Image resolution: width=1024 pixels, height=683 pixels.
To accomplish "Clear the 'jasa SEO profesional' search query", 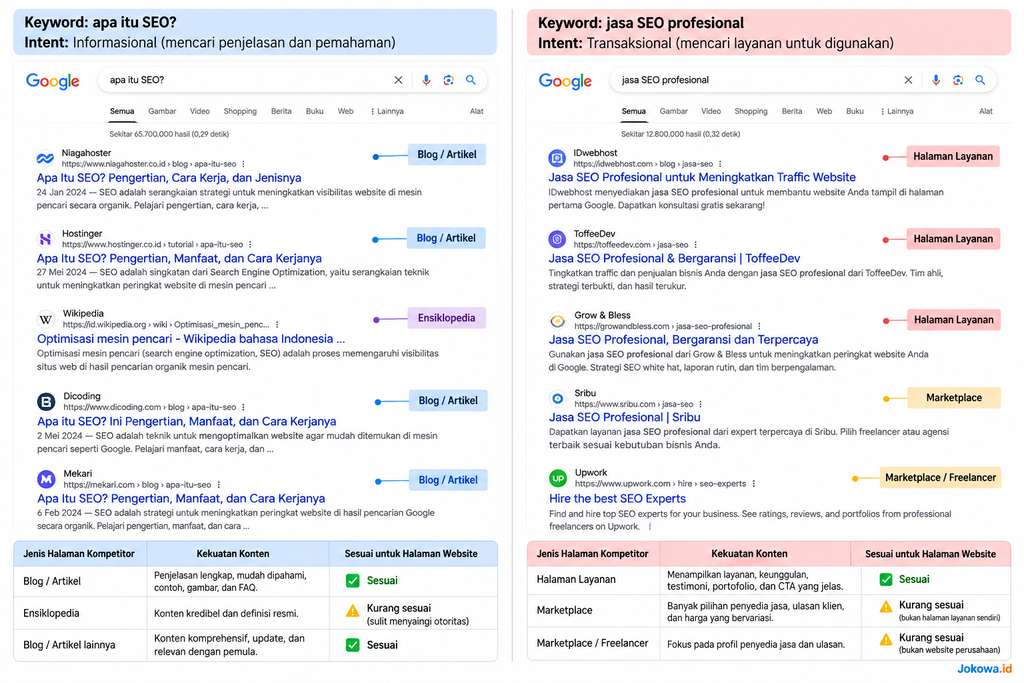I will 908,80.
